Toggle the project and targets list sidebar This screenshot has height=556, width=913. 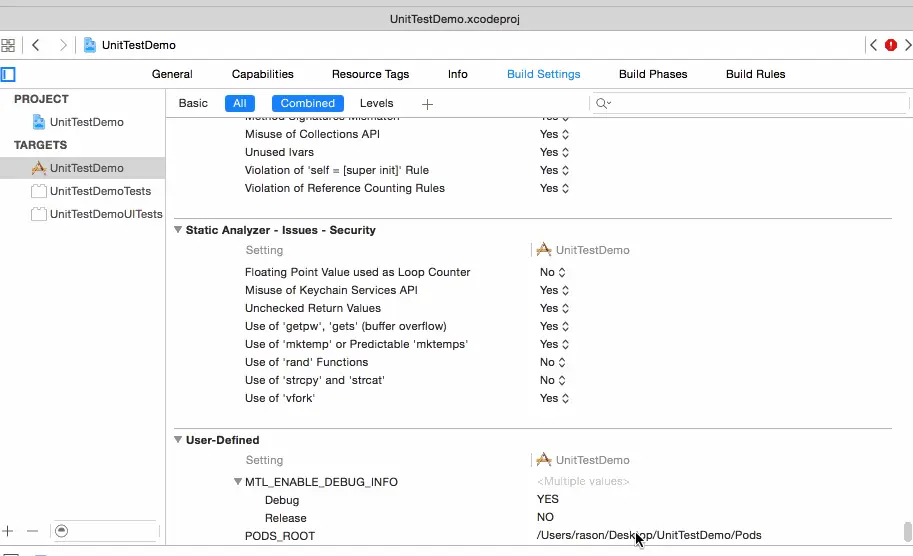pos(8,75)
